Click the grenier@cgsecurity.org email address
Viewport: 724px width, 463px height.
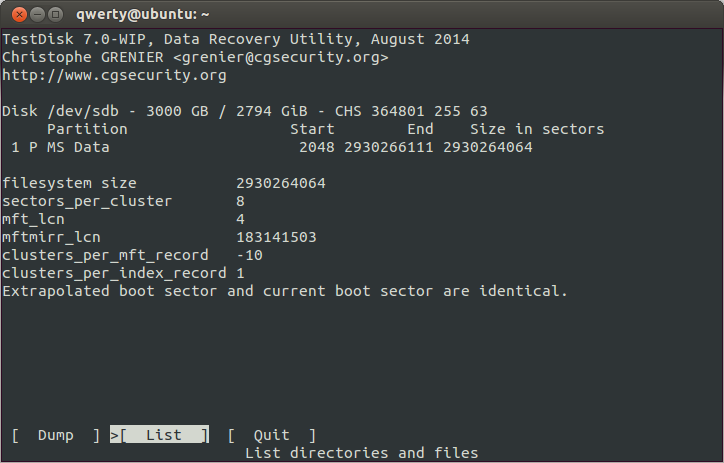281,57
